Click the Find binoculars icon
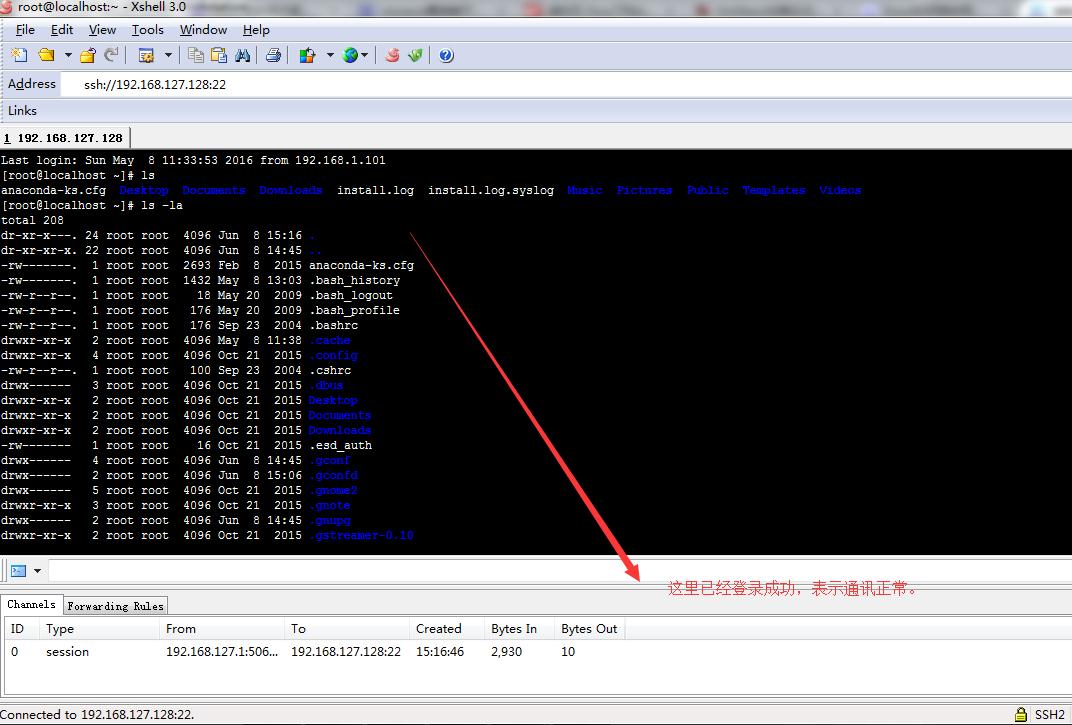This screenshot has height=725, width=1072. (x=243, y=55)
